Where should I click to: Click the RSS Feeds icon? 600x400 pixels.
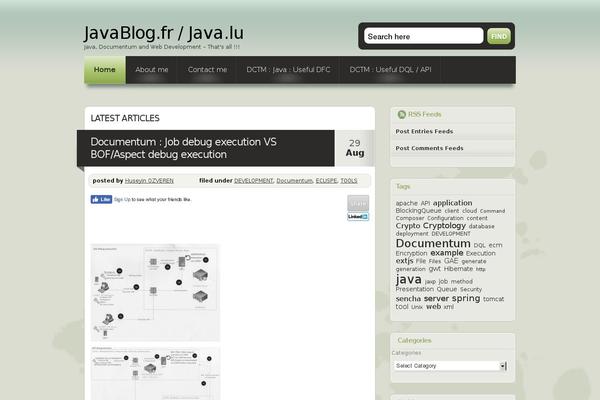[x=401, y=114]
